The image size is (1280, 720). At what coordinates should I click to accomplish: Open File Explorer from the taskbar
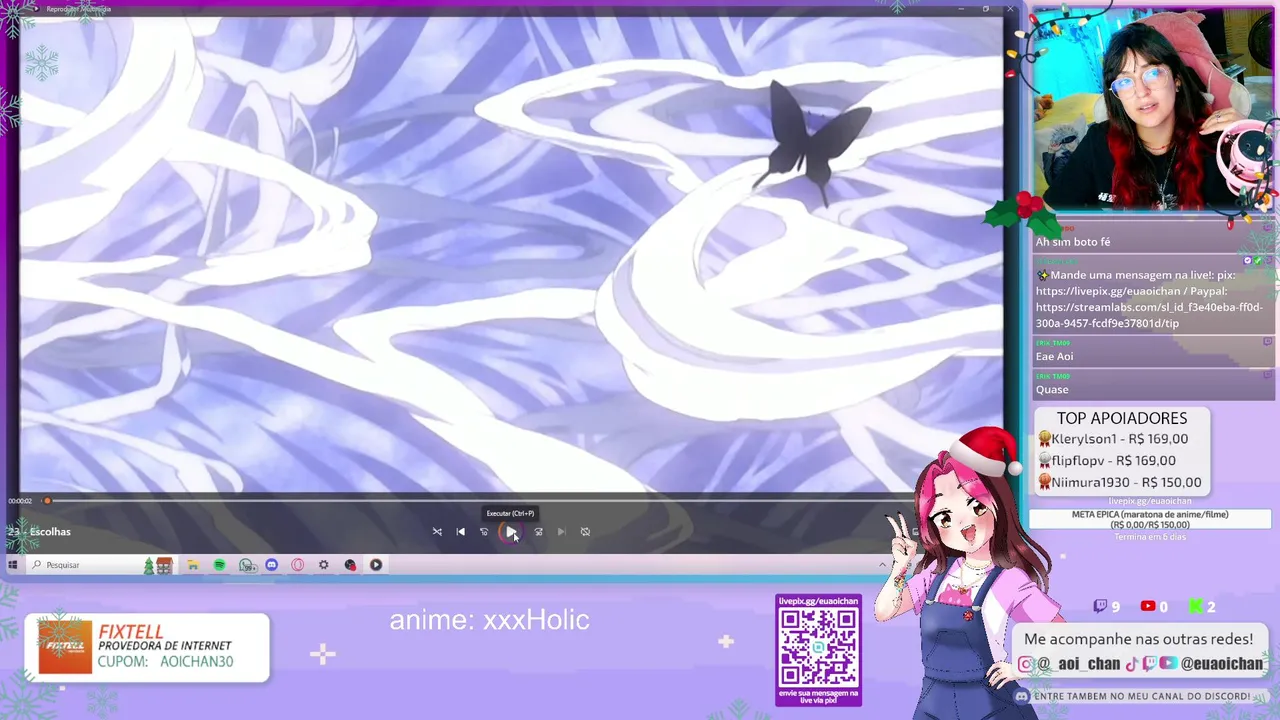[192, 565]
